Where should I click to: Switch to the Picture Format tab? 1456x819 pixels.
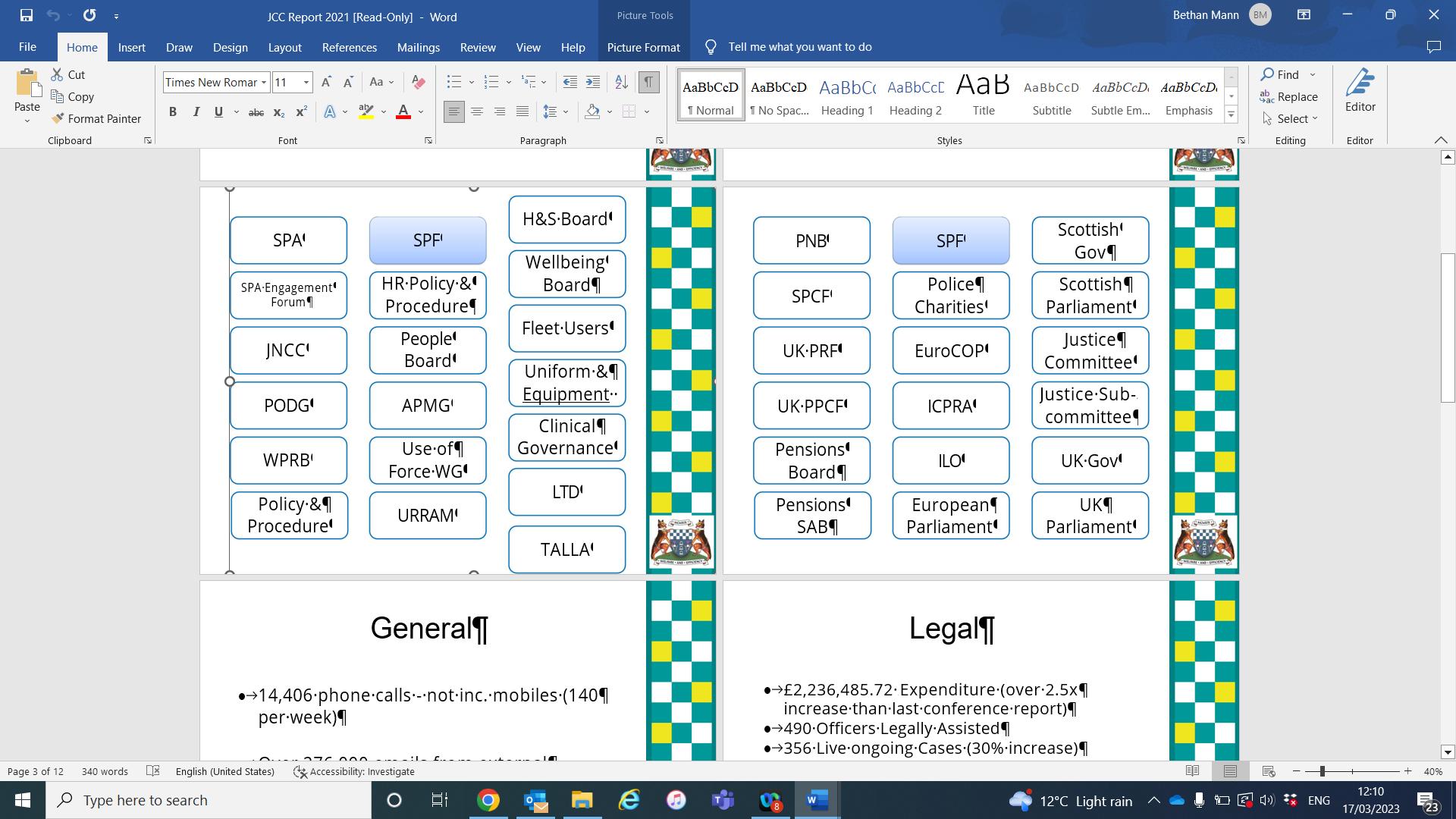pyautogui.click(x=643, y=47)
